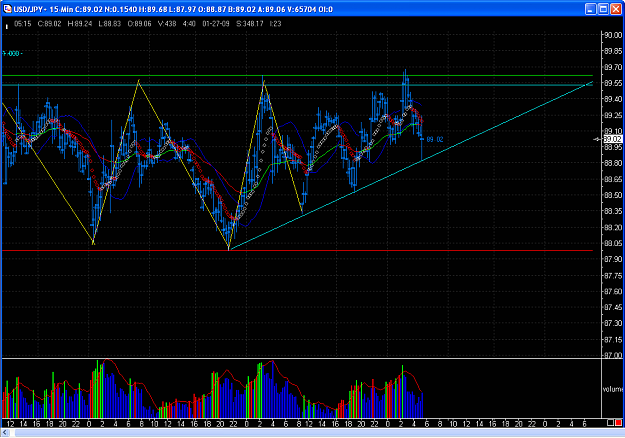Click the '88.05' price axis label
The height and width of the screenshot is (438, 625).
point(613,244)
